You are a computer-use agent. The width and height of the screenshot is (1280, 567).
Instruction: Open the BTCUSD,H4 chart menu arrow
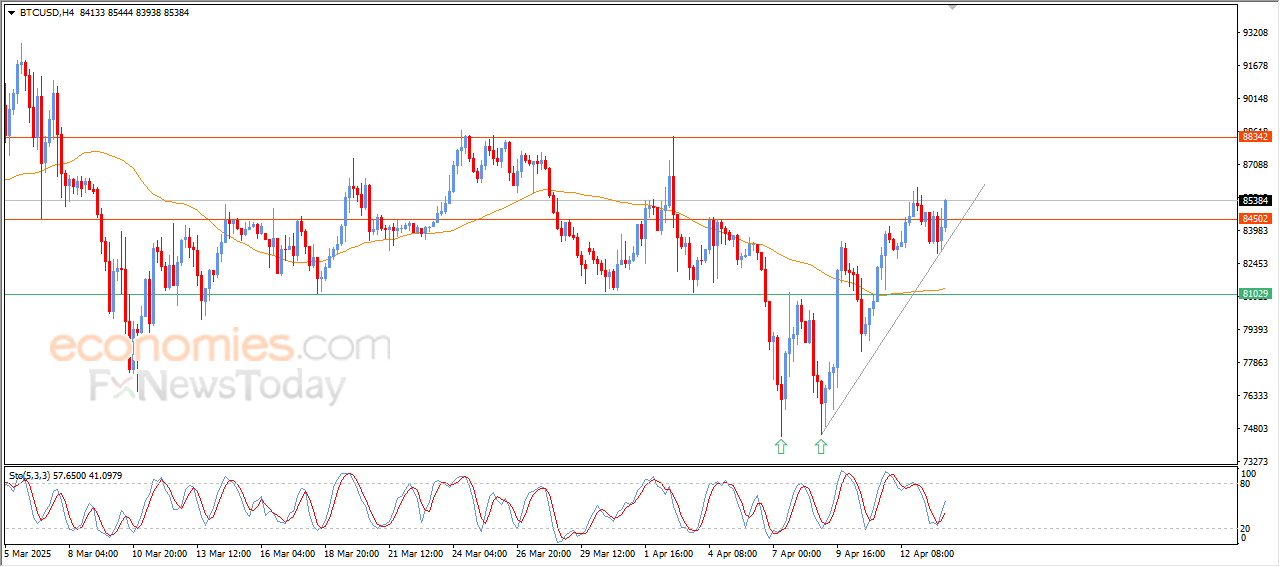tap(11, 13)
